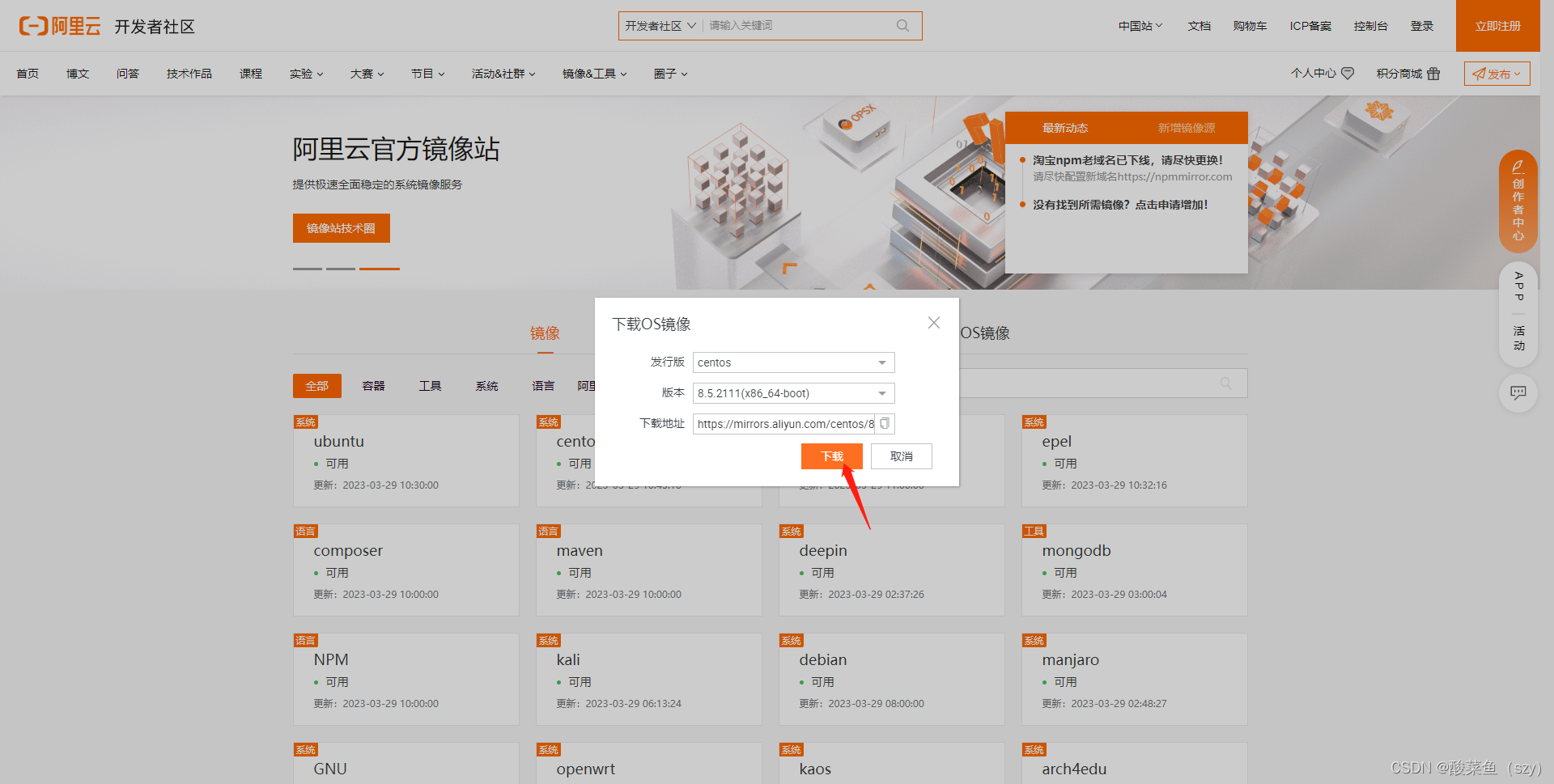Open the maven mirror card
Screen dimensions: 1554x784
(x=649, y=570)
